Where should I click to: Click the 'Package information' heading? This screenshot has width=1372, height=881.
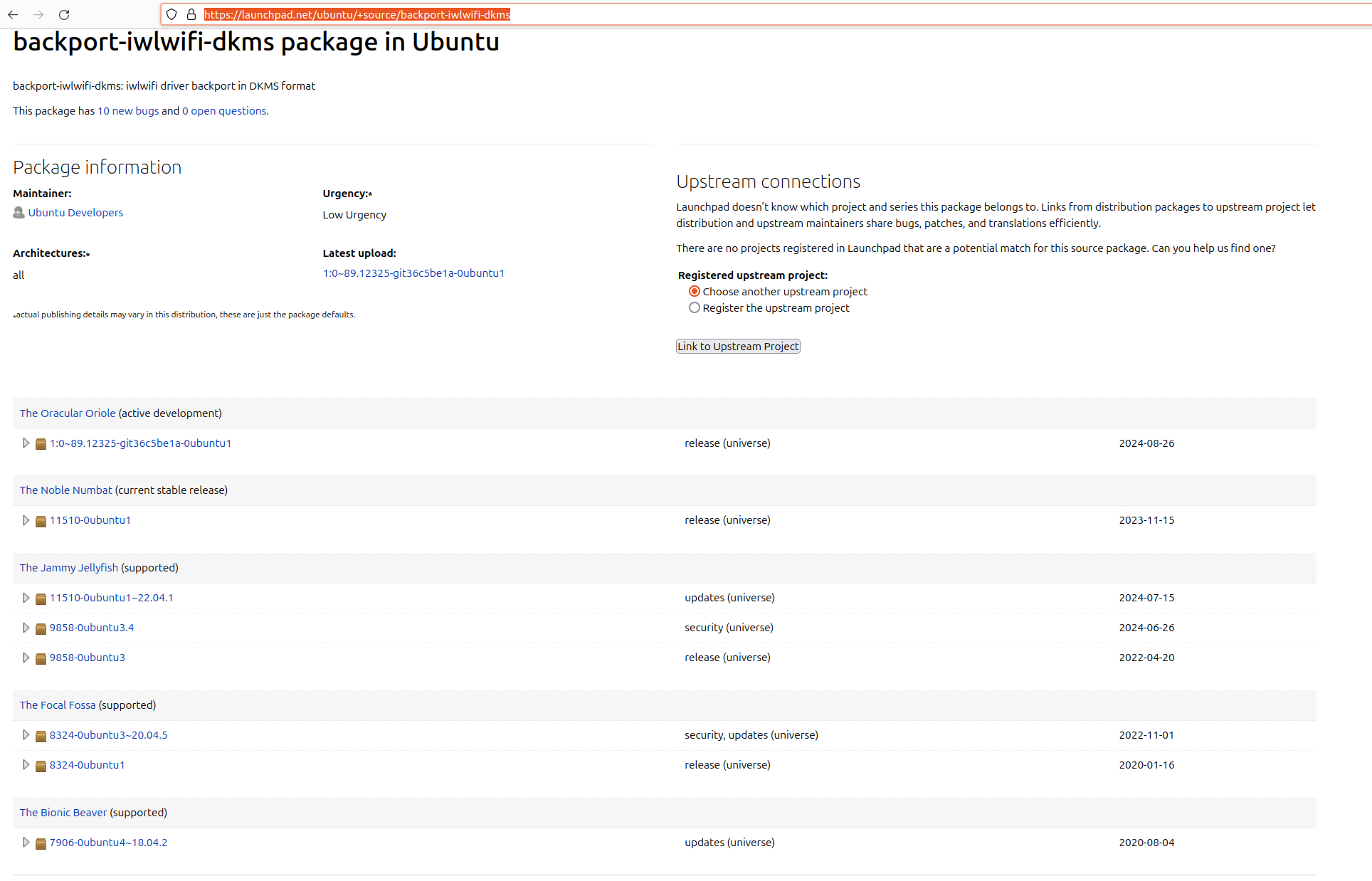click(97, 167)
